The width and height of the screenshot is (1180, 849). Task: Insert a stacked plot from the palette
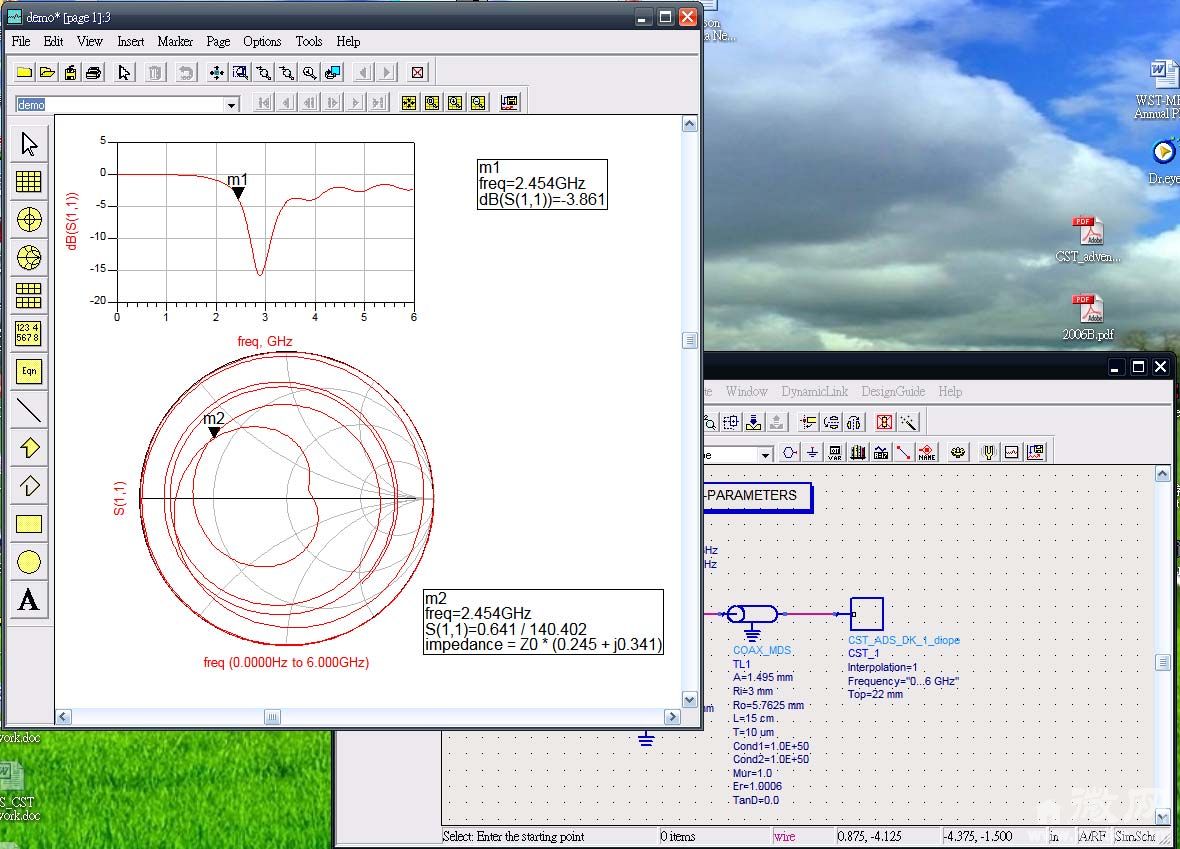pyautogui.click(x=29, y=296)
